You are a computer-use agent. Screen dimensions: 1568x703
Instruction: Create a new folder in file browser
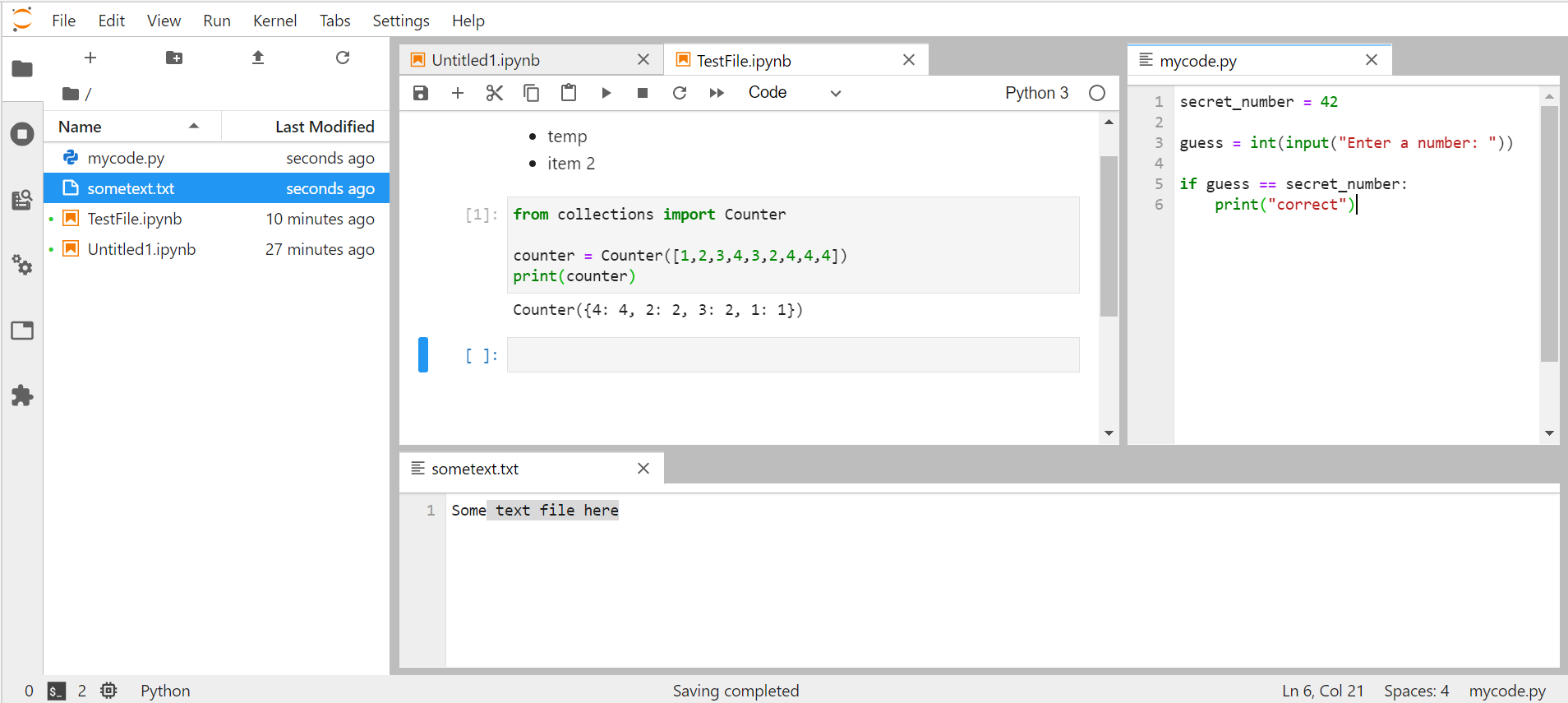point(174,58)
